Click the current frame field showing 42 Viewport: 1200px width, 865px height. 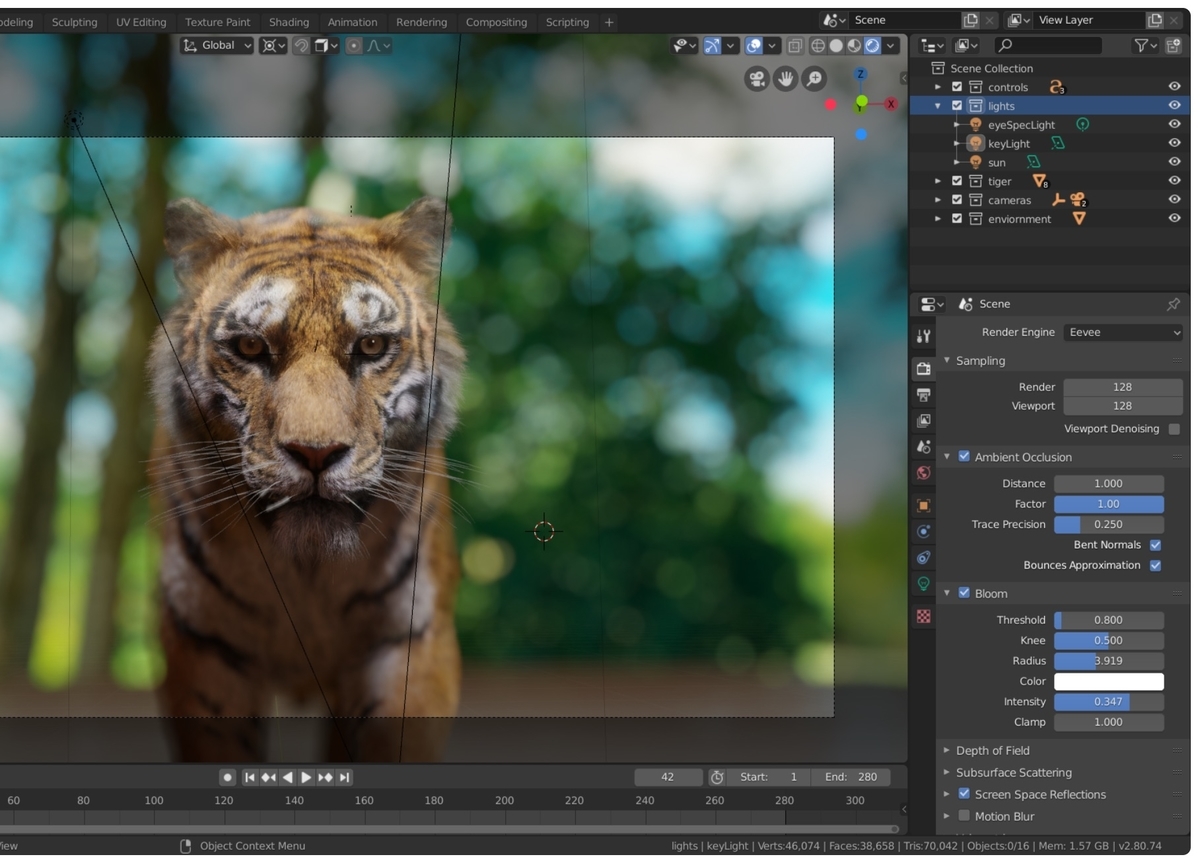667,777
